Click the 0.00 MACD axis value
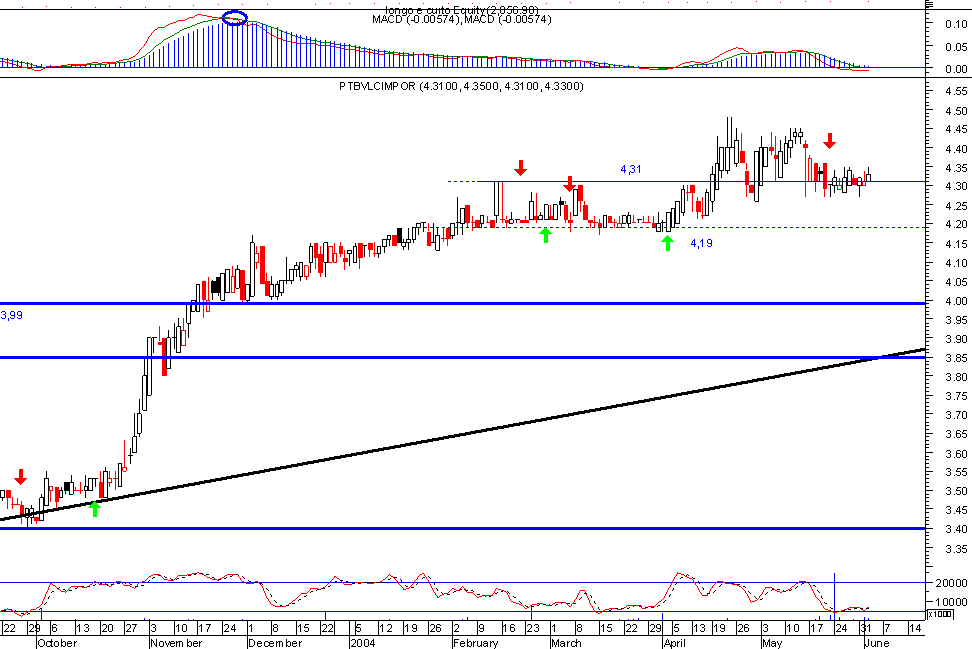Image resolution: width=972 pixels, height=649 pixels. pyautogui.click(x=957, y=69)
